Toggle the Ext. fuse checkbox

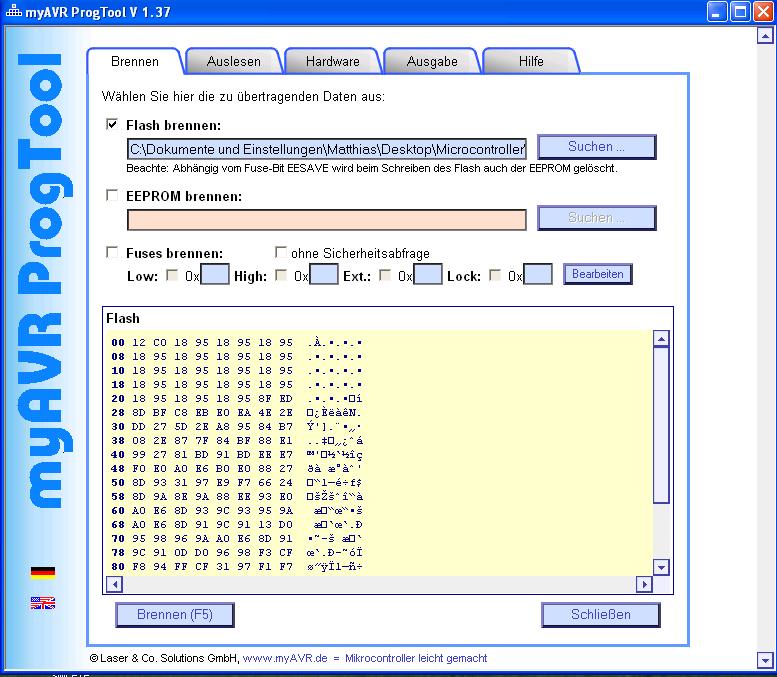[385, 275]
